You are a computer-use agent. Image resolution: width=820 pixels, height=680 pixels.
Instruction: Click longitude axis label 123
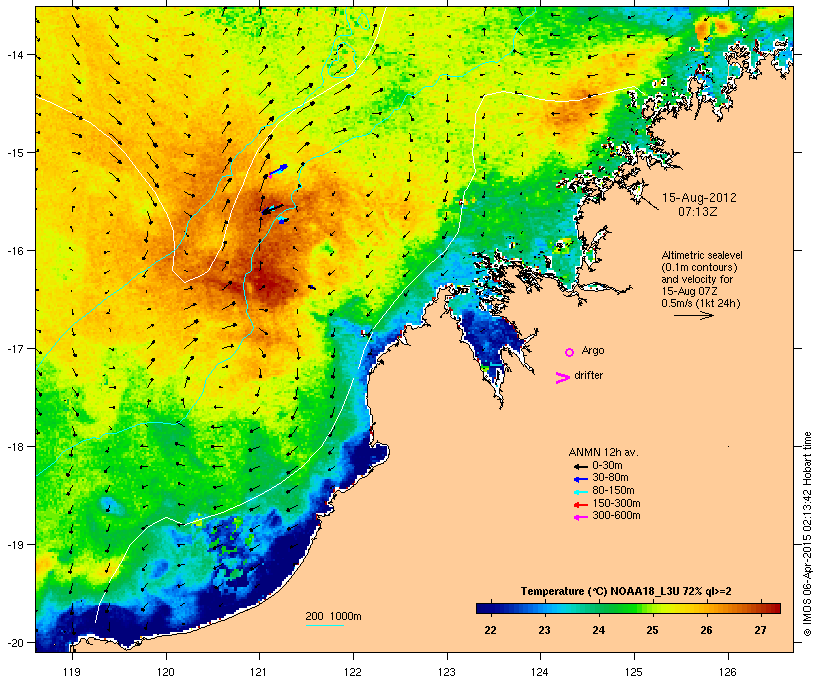tap(447, 672)
